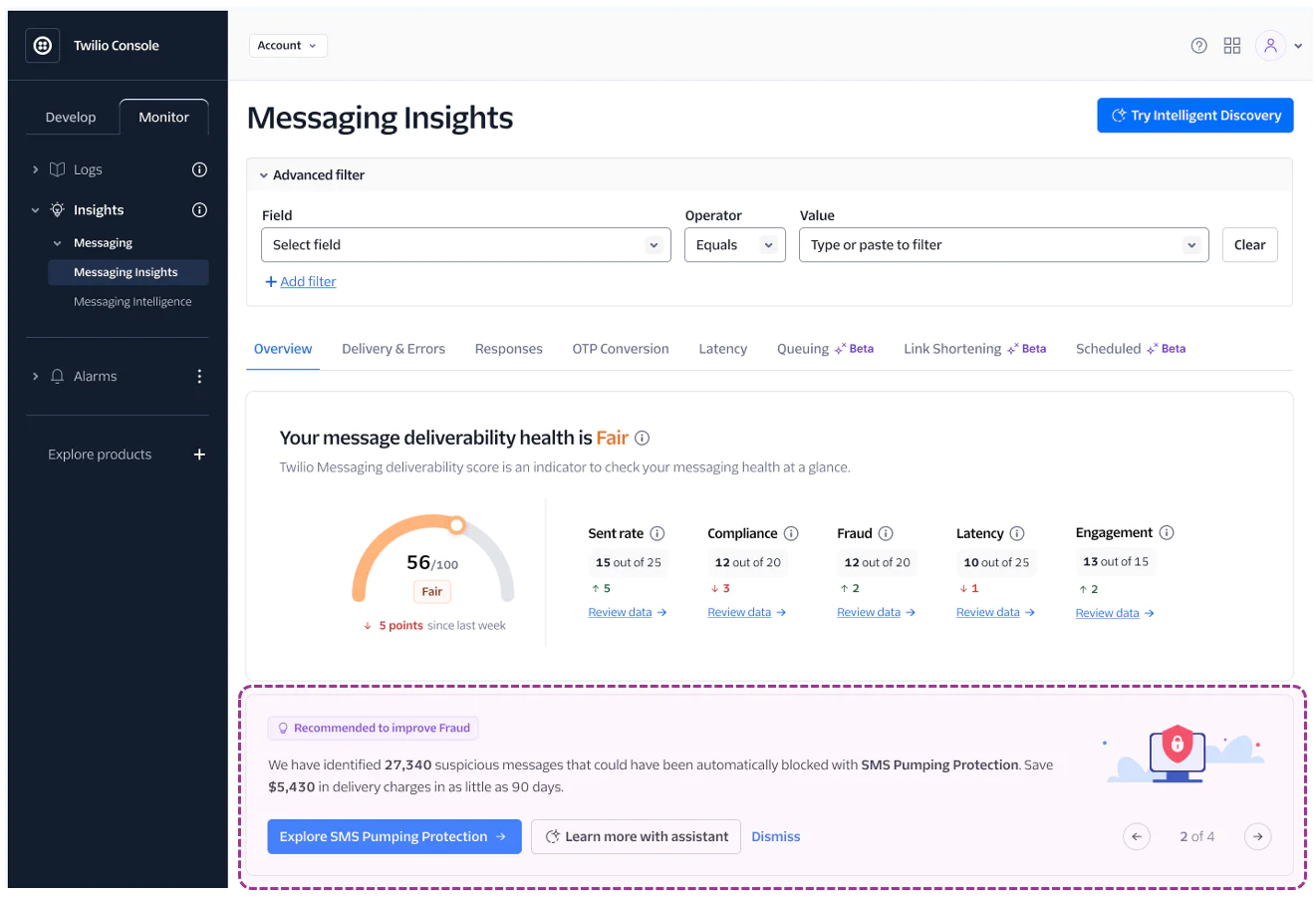1316x902 pixels.
Task: Switch to the Develop tab
Action: pos(71,118)
